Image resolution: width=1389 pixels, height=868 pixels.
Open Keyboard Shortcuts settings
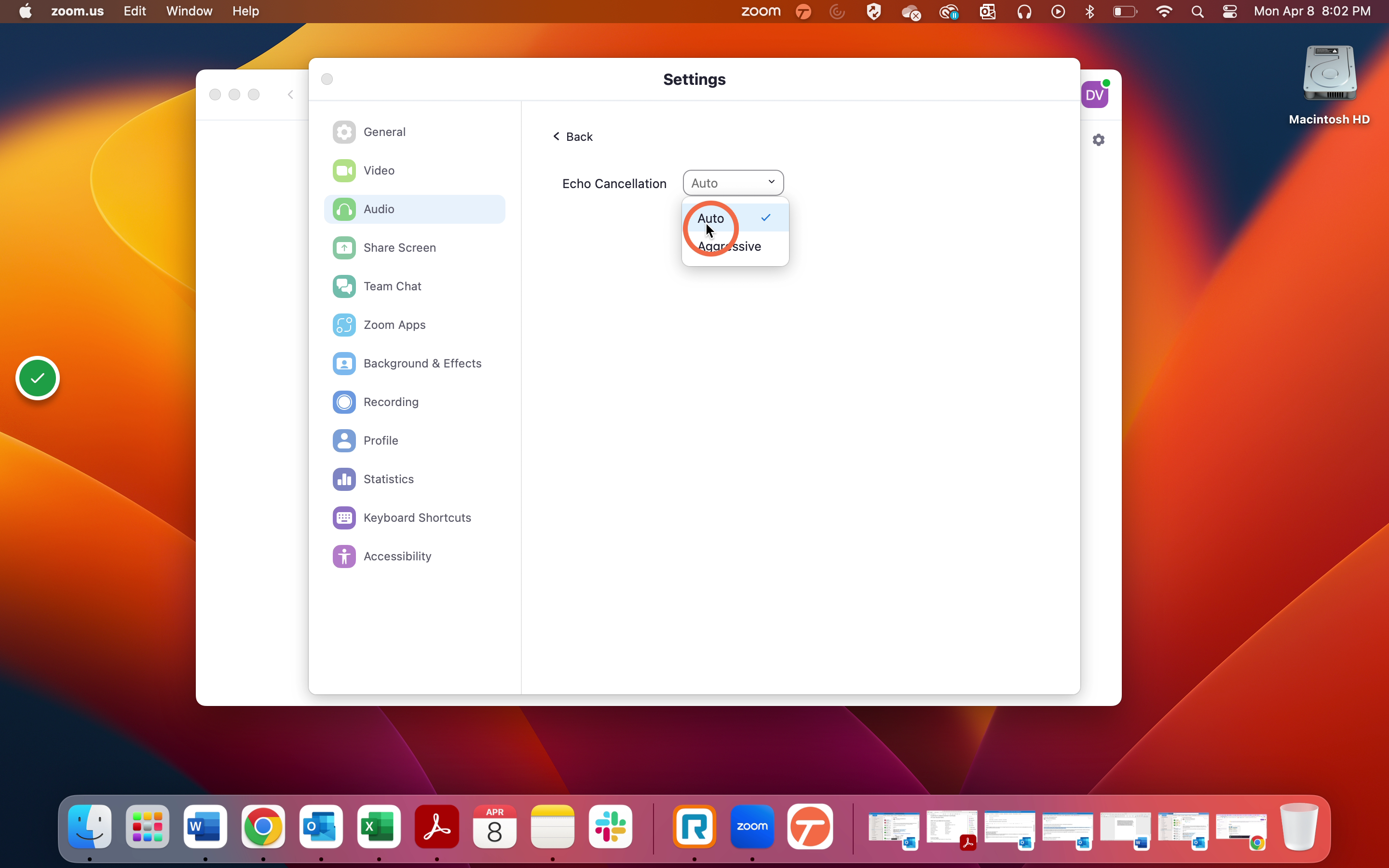414,518
